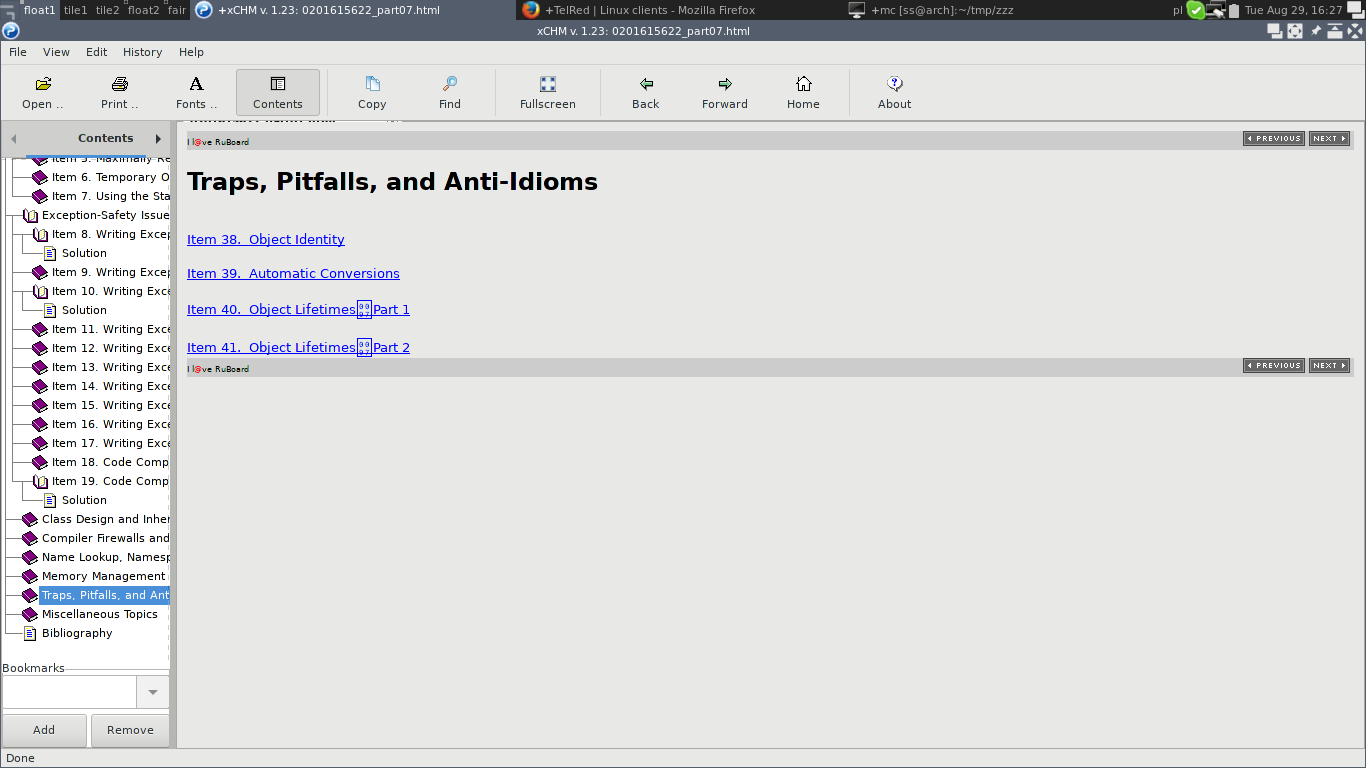Open link Item 40. Object Lifetimes Part 1
The height and width of the screenshot is (768, 1366).
pos(298,310)
